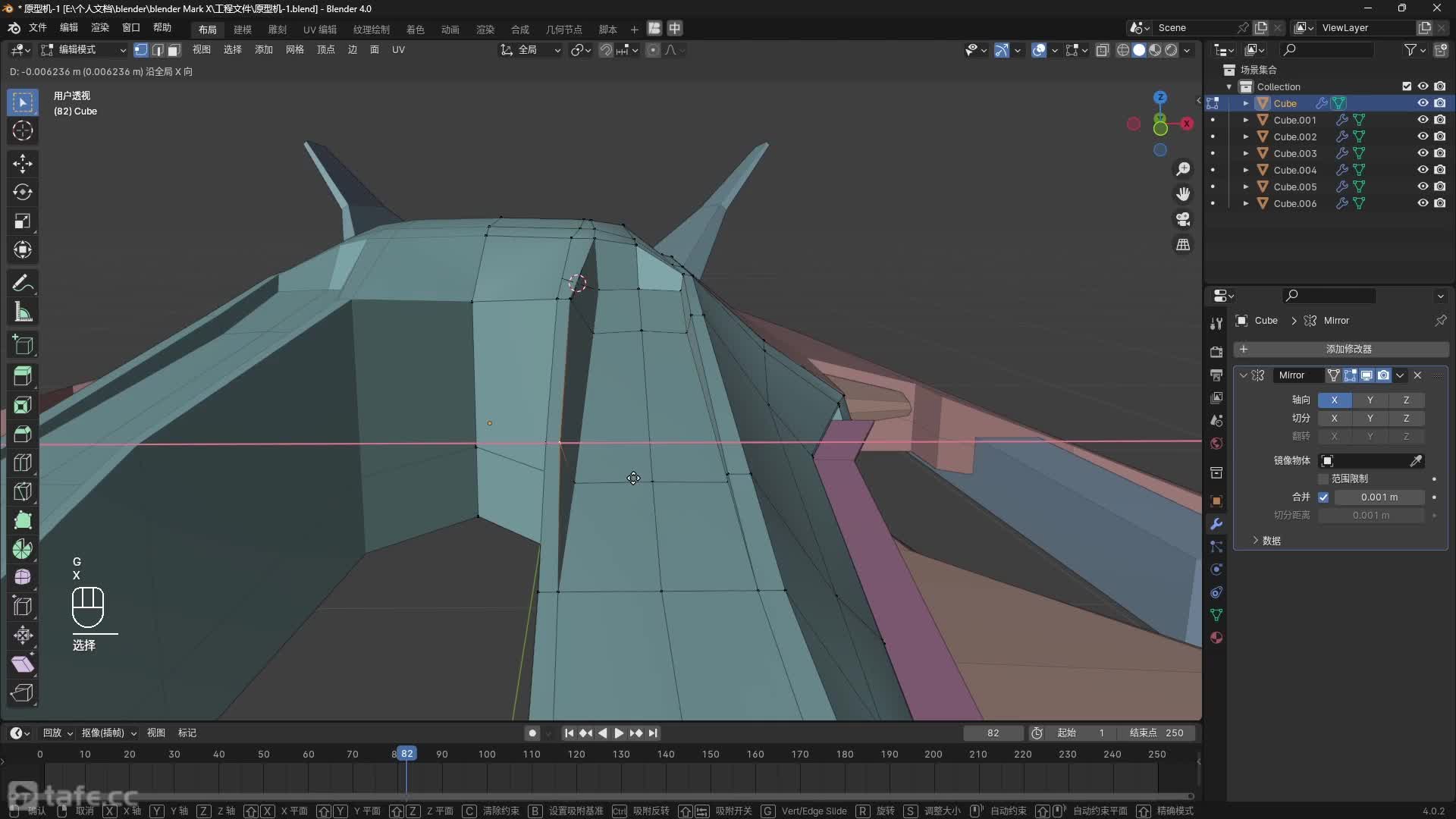Collapse the Mirror modifier panel
1456x819 pixels.
1244,375
